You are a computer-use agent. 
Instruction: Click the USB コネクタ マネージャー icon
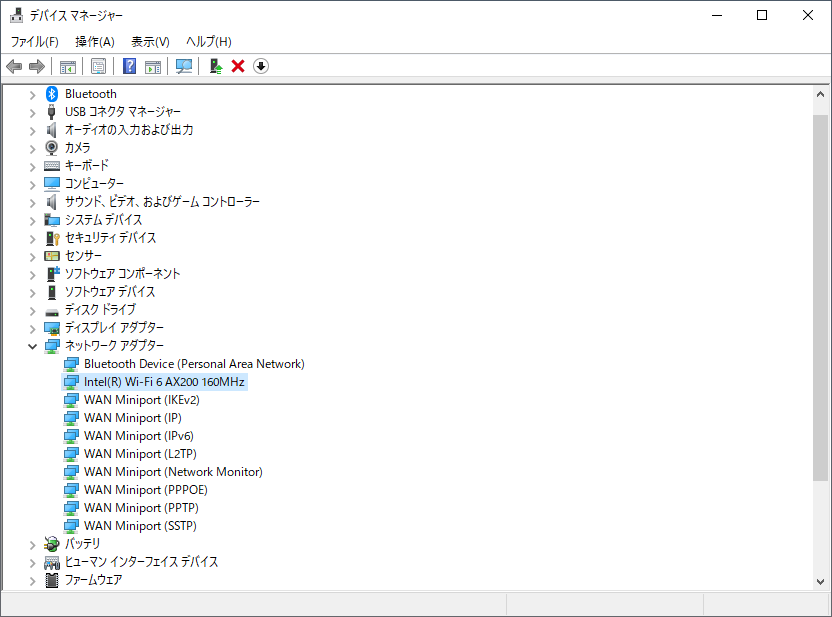[x=51, y=112]
